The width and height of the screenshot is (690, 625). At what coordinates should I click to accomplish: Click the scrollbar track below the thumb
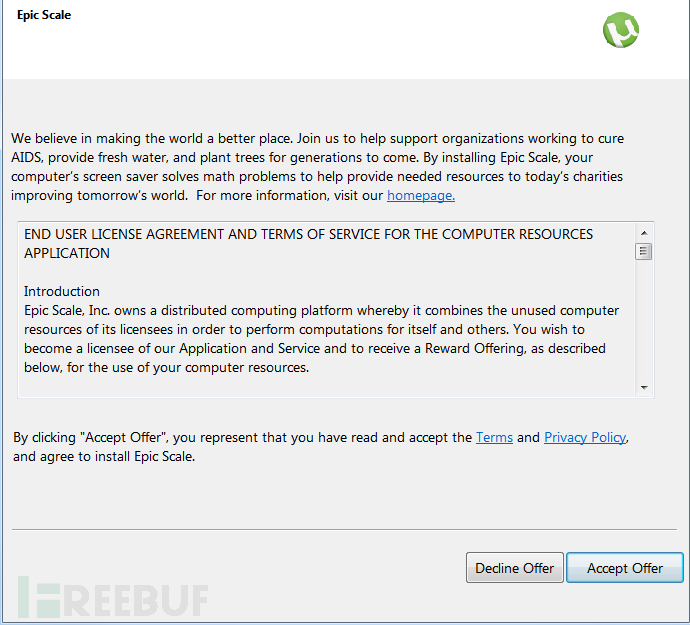click(644, 320)
